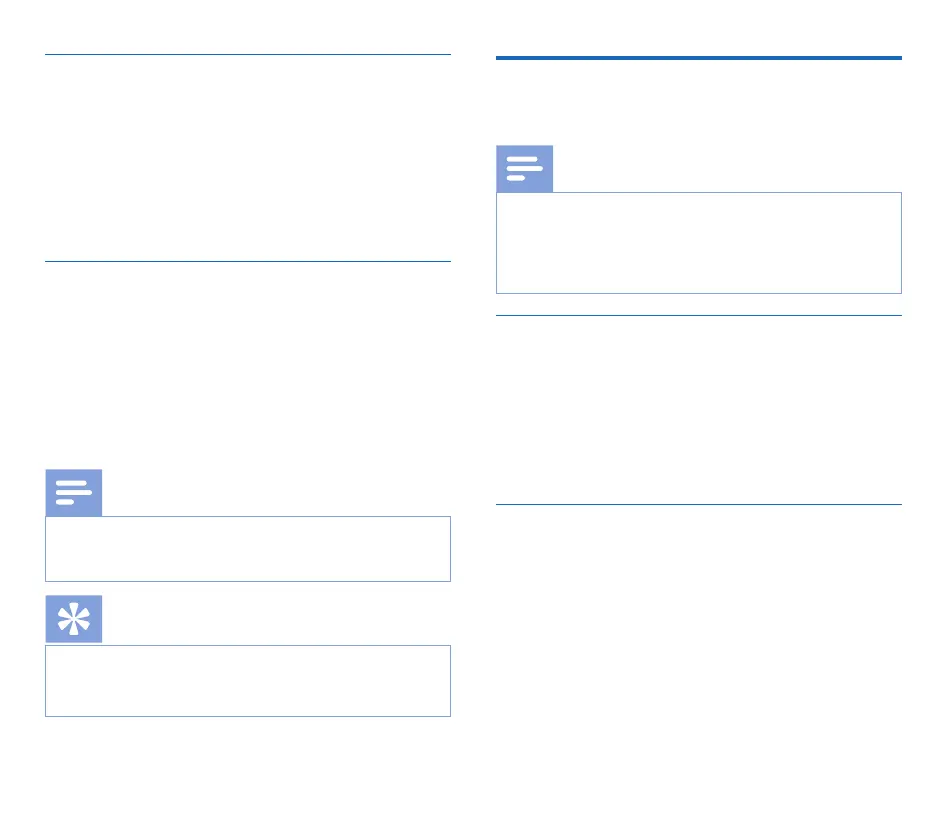Click inside the empty box under the asterisk icon
The width and height of the screenshot is (947, 839).
click(x=247, y=681)
